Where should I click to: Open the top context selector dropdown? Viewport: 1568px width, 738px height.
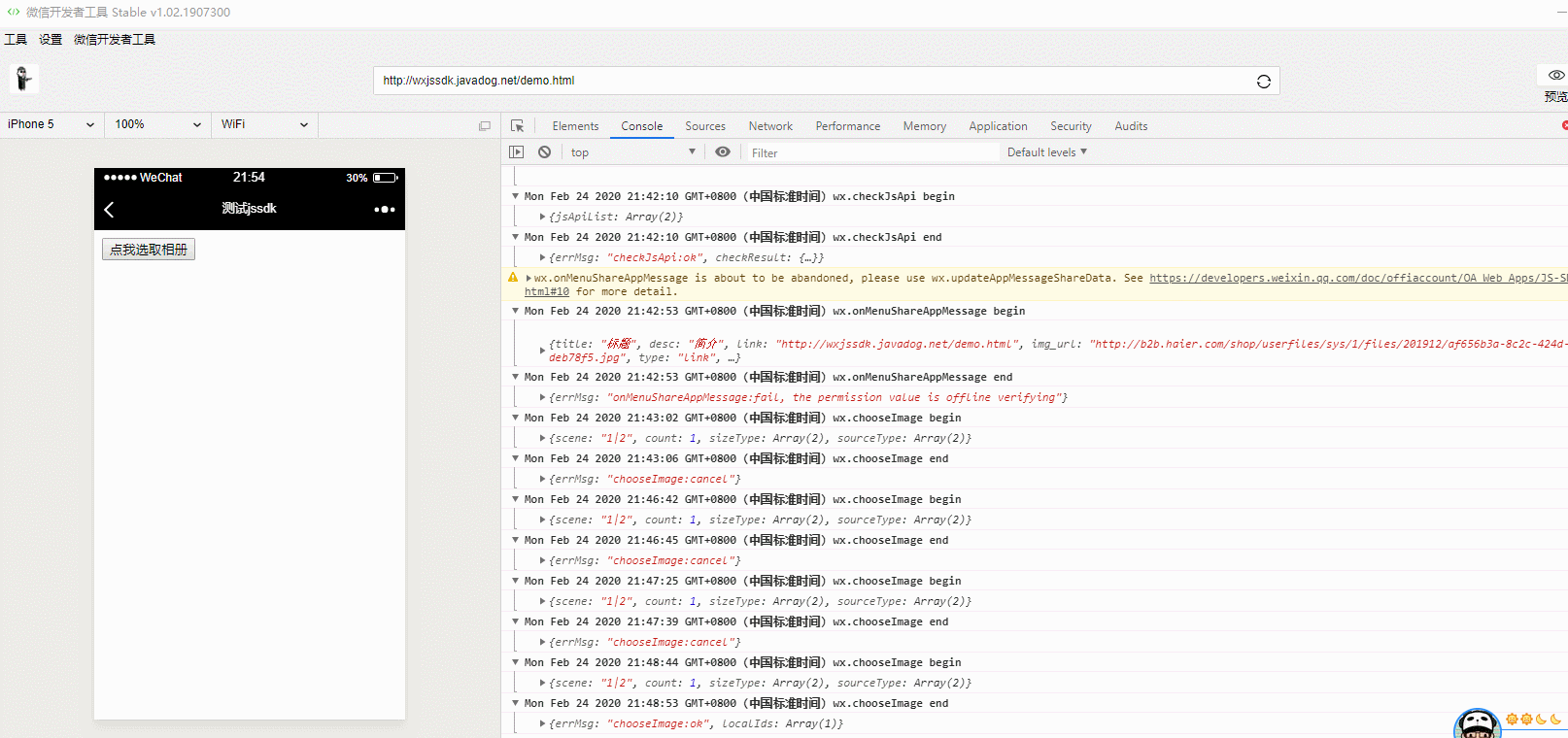pos(633,152)
